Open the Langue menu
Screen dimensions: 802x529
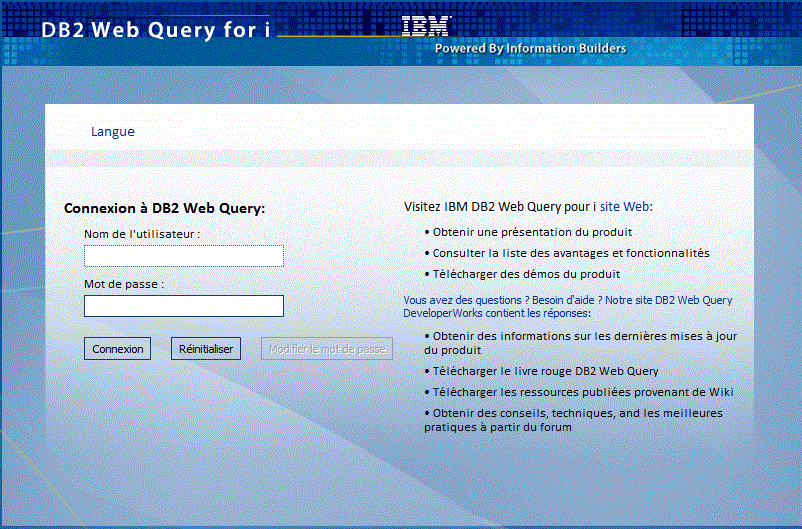(x=112, y=131)
